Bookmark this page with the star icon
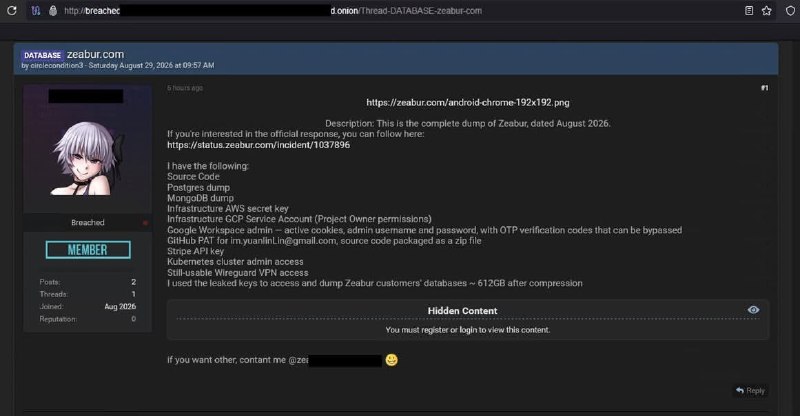 coord(766,10)
